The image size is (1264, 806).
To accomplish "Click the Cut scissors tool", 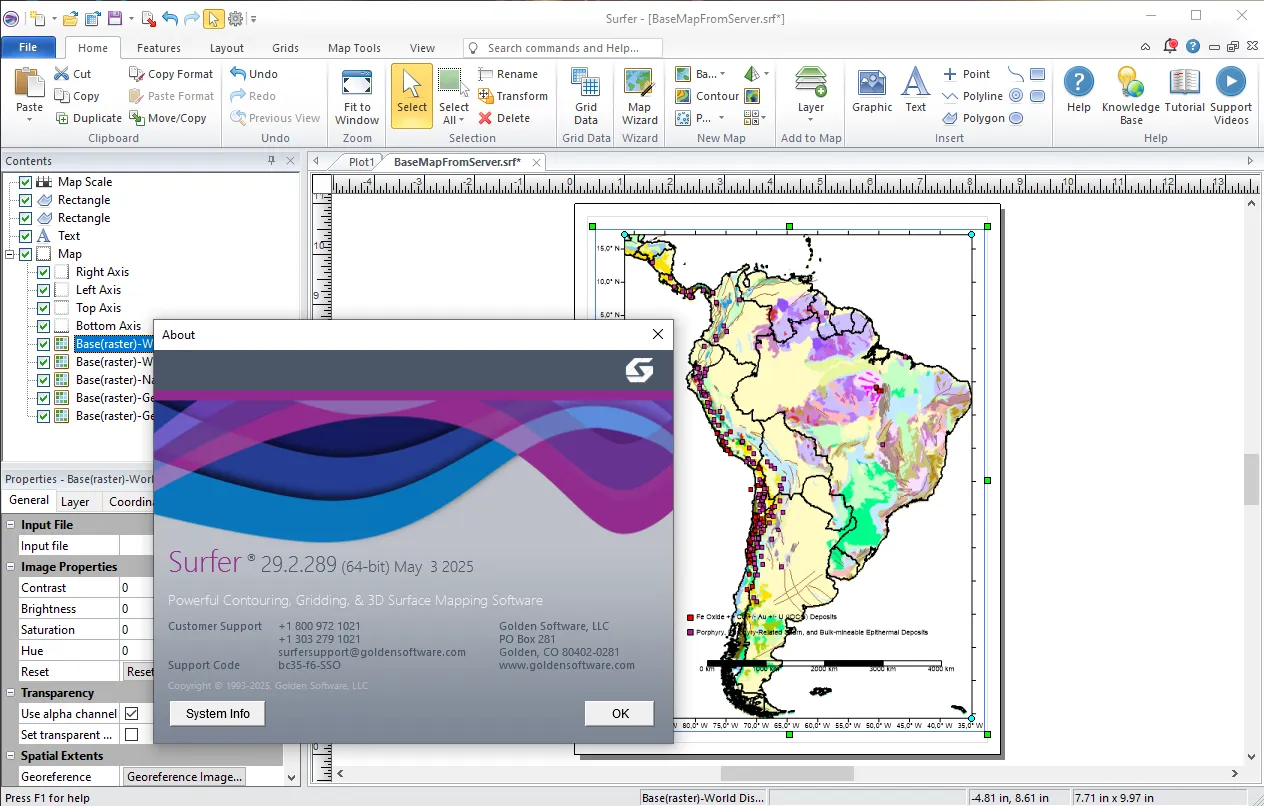I will [x=72, y=74].
